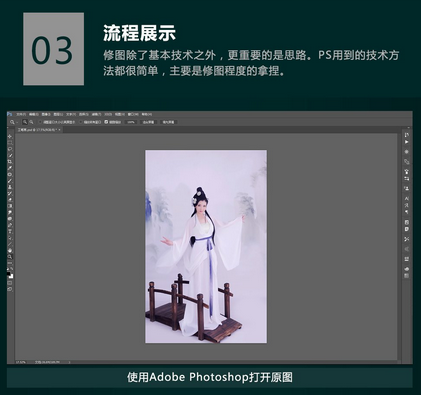Close the 工笔画.psd document tab
Viewport: 421px width, 395px height.
[x=59, y=130]
